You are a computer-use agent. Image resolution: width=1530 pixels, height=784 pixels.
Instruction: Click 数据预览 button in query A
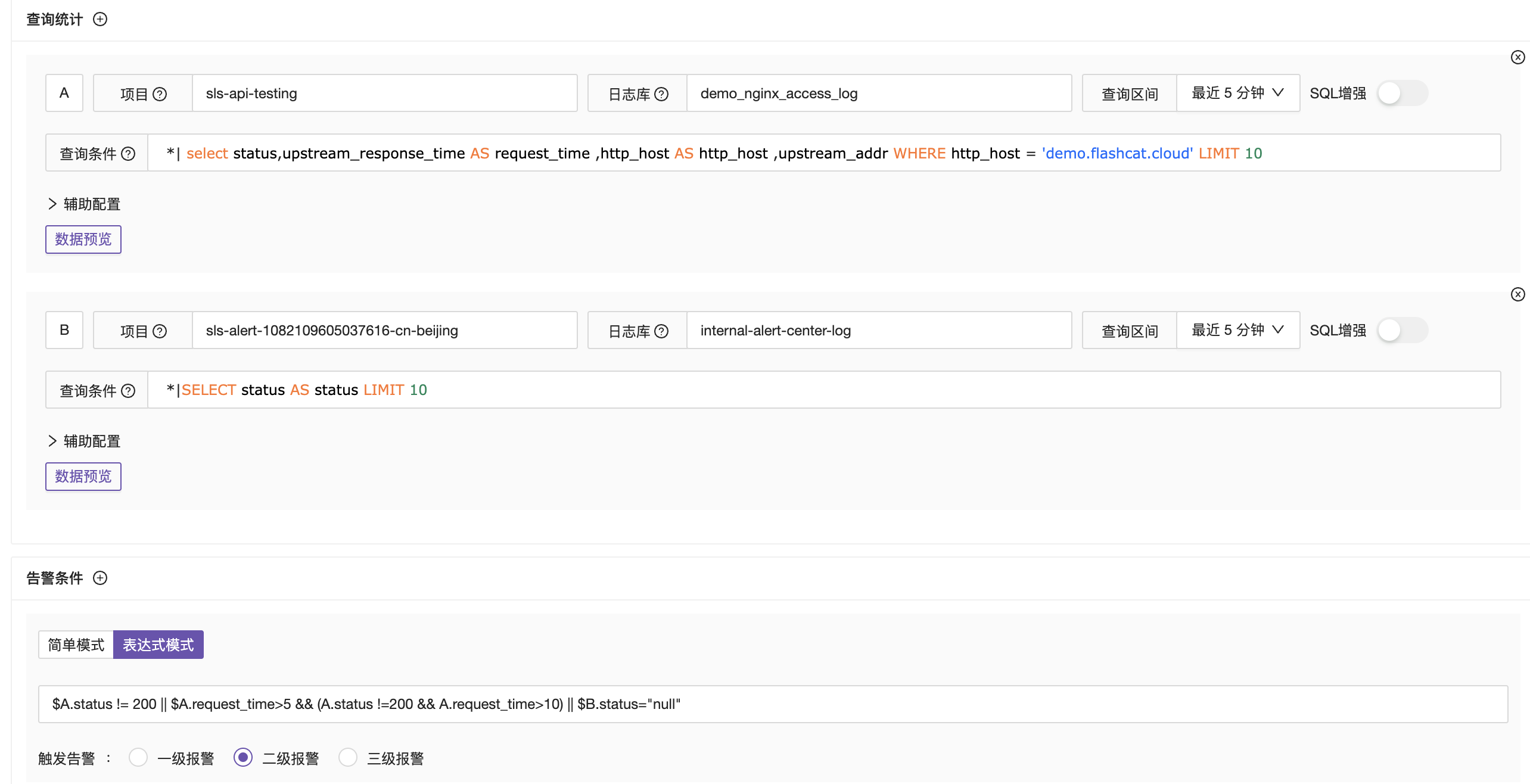[x=83, y=239]
